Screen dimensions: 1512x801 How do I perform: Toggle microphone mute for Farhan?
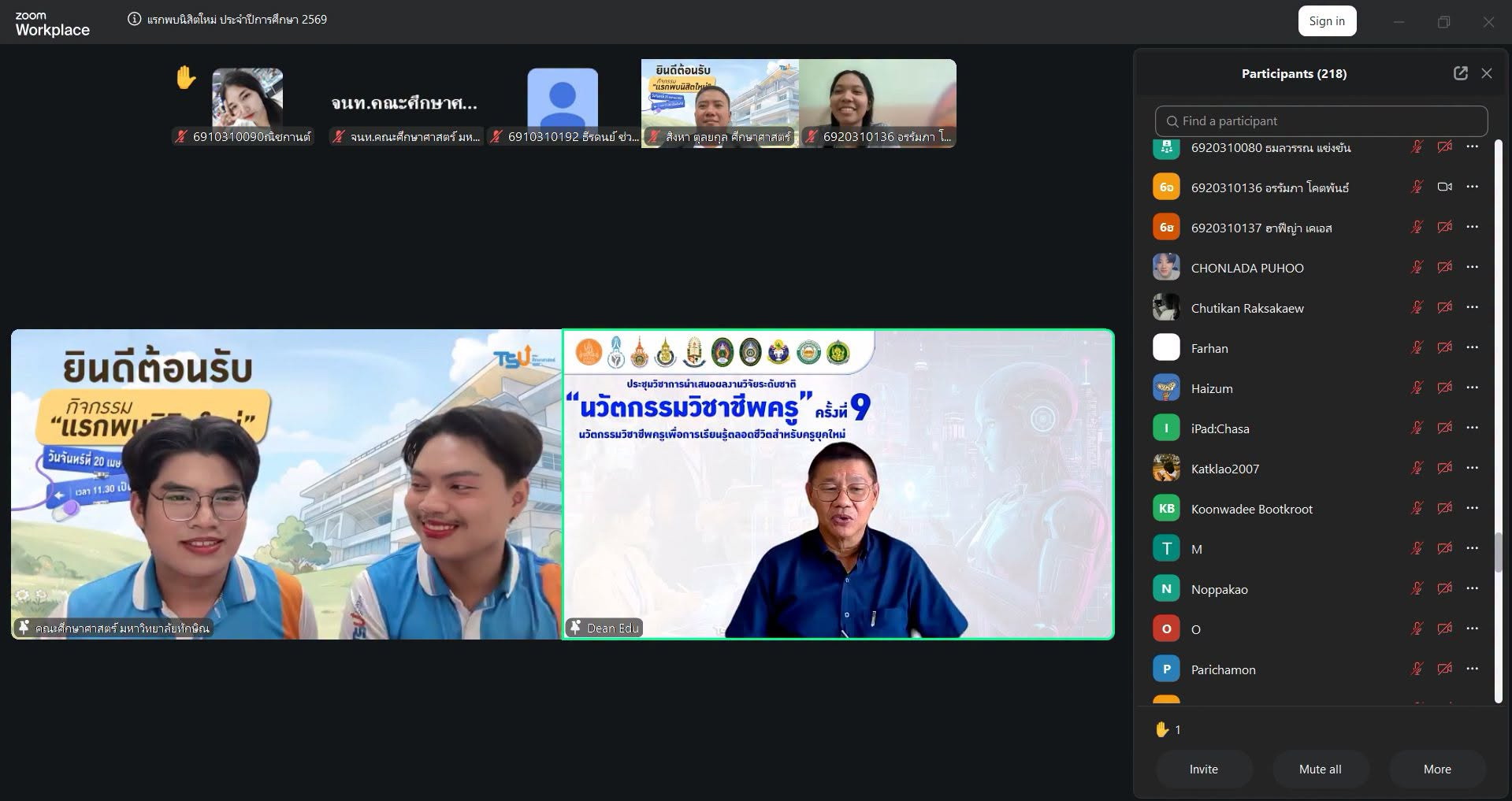coord(1417,347)
